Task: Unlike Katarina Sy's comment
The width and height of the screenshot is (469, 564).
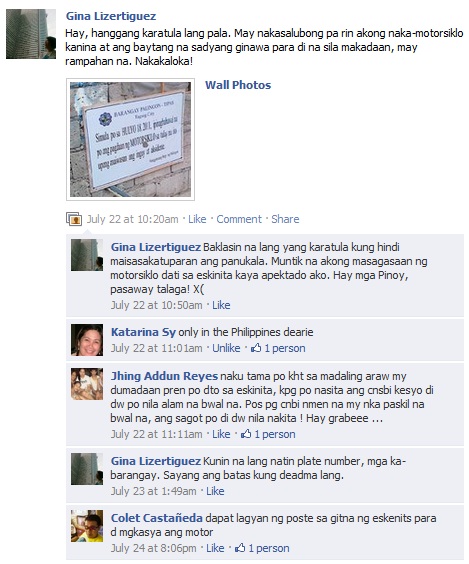Action: pyautogui.click(x=226, y=348)
